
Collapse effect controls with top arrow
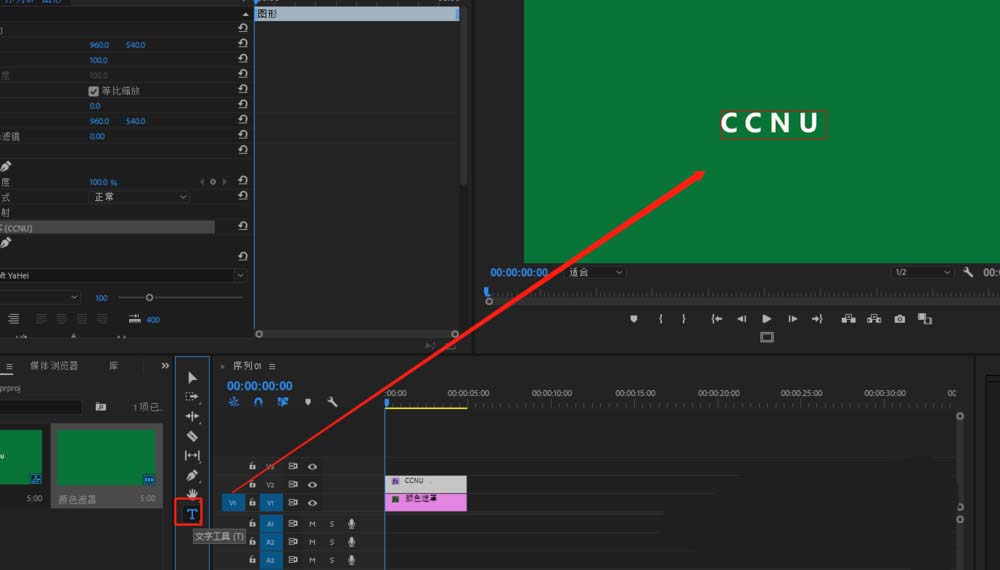coord(246,14)
